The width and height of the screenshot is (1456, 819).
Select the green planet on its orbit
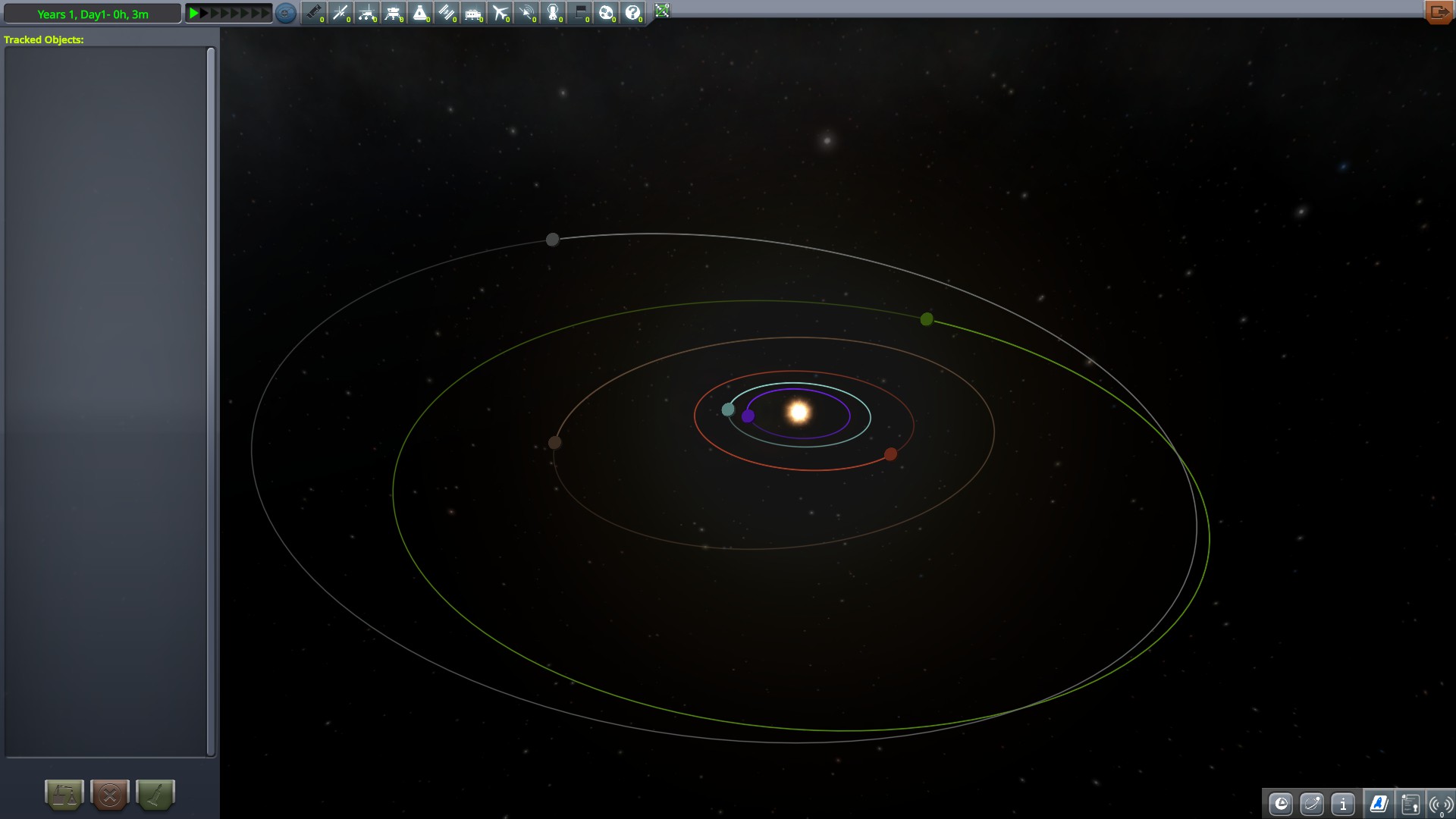tap(927, 319)
